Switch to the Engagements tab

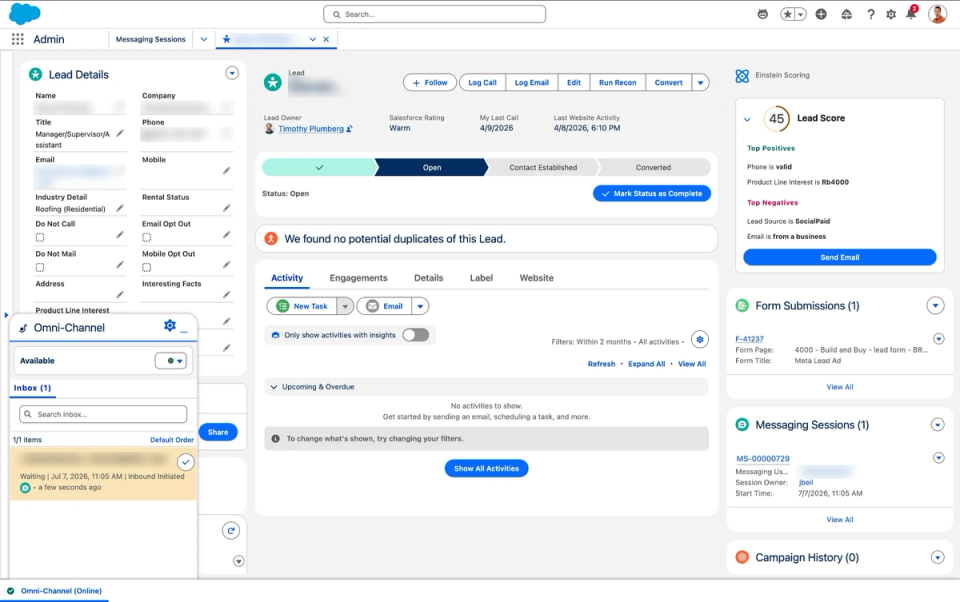click(358, 278)
